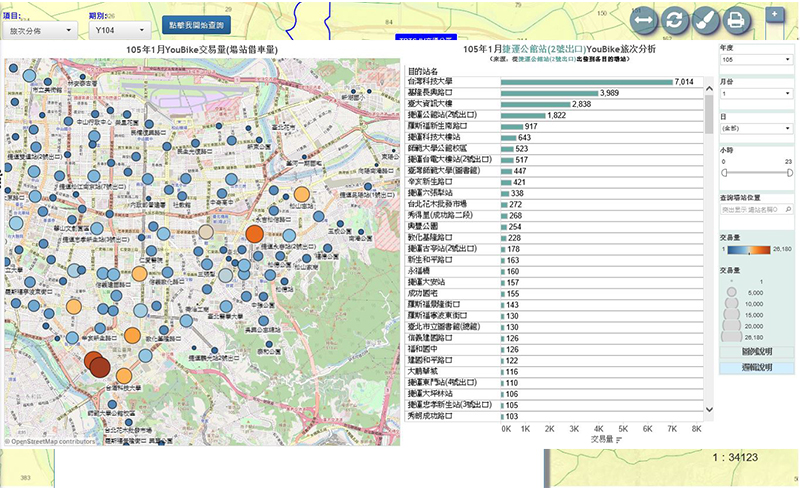Open the 旅次分佈 project dropdown

[40, 31]
